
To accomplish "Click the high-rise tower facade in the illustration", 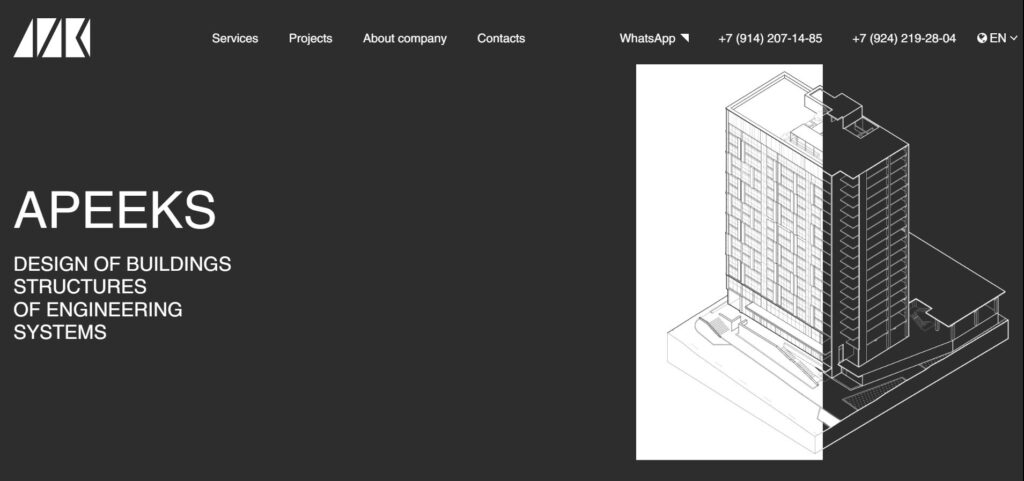I will pyautogui.click(x=775, y=220).
